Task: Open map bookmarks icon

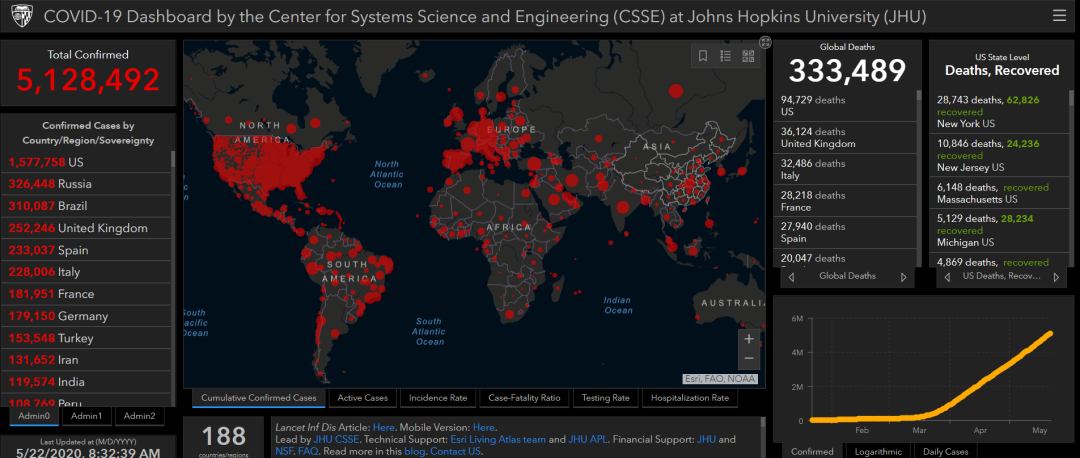Action: pos(703,56)
